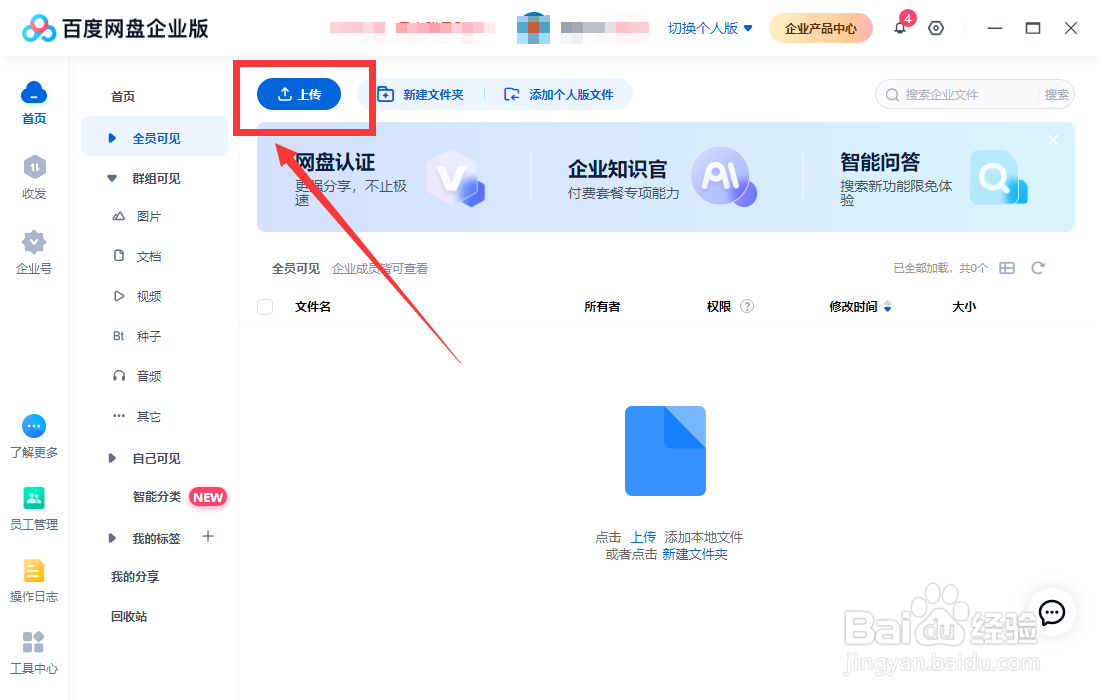This screenshot has width=1100, height=700.
Task: Click the eye icon in the title bar
Action: (935, 28)
